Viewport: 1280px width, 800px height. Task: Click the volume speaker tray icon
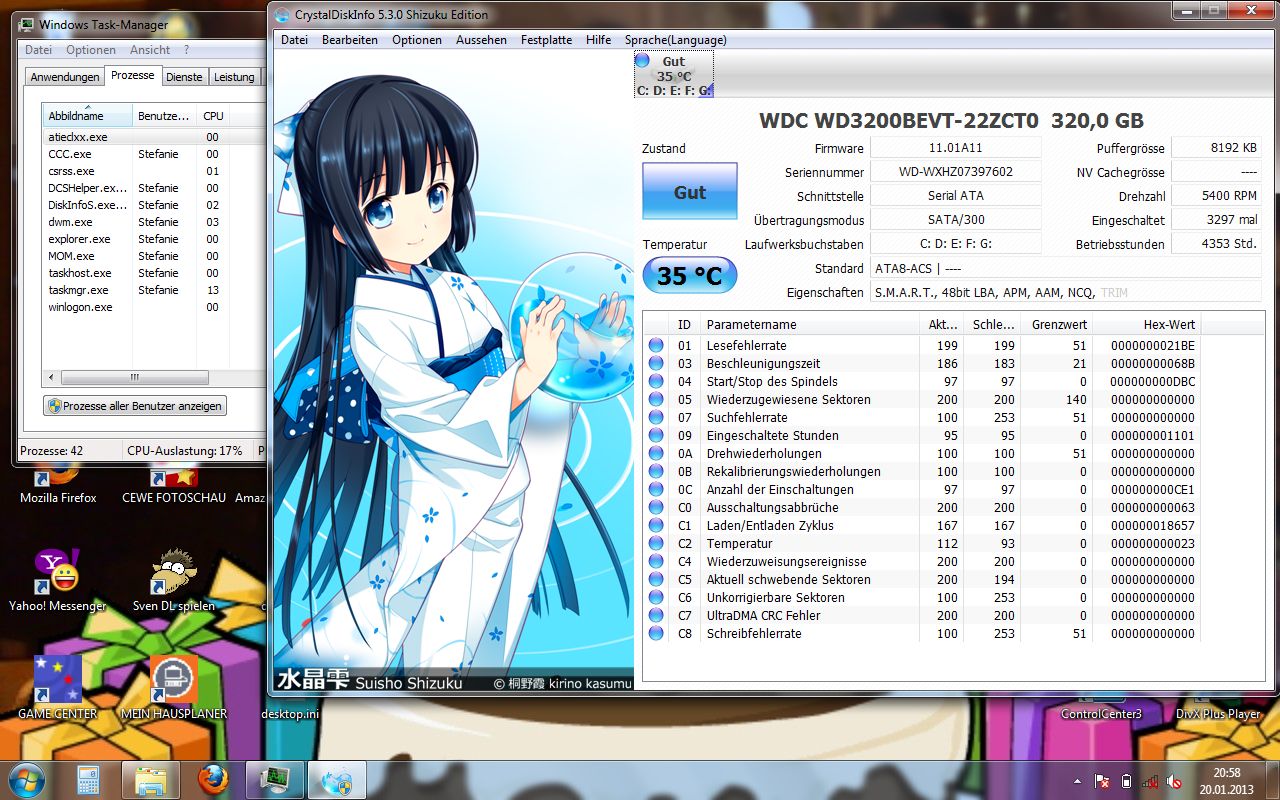point(1174,781)
